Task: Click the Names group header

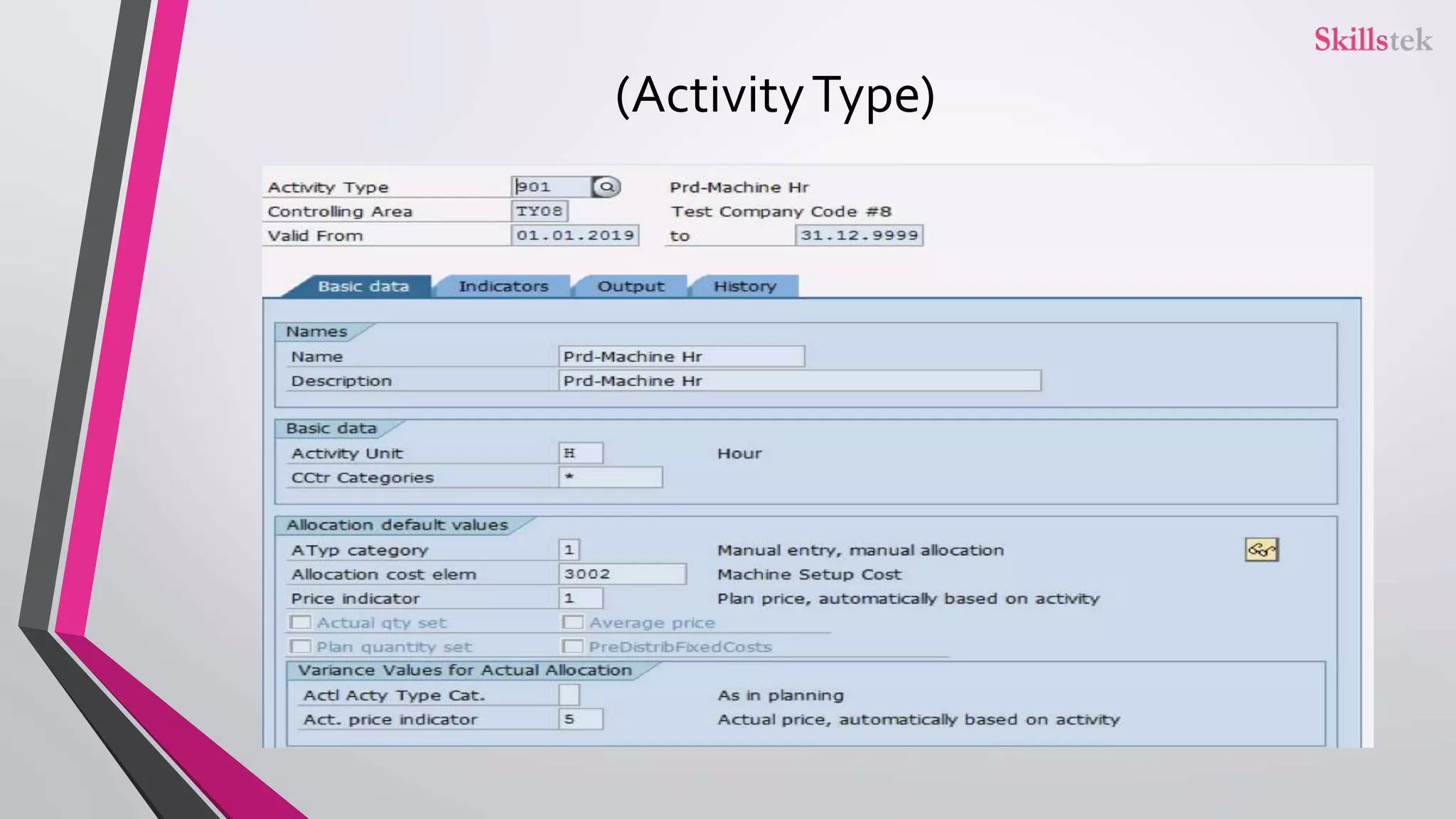Action: [x=317, y=332]
